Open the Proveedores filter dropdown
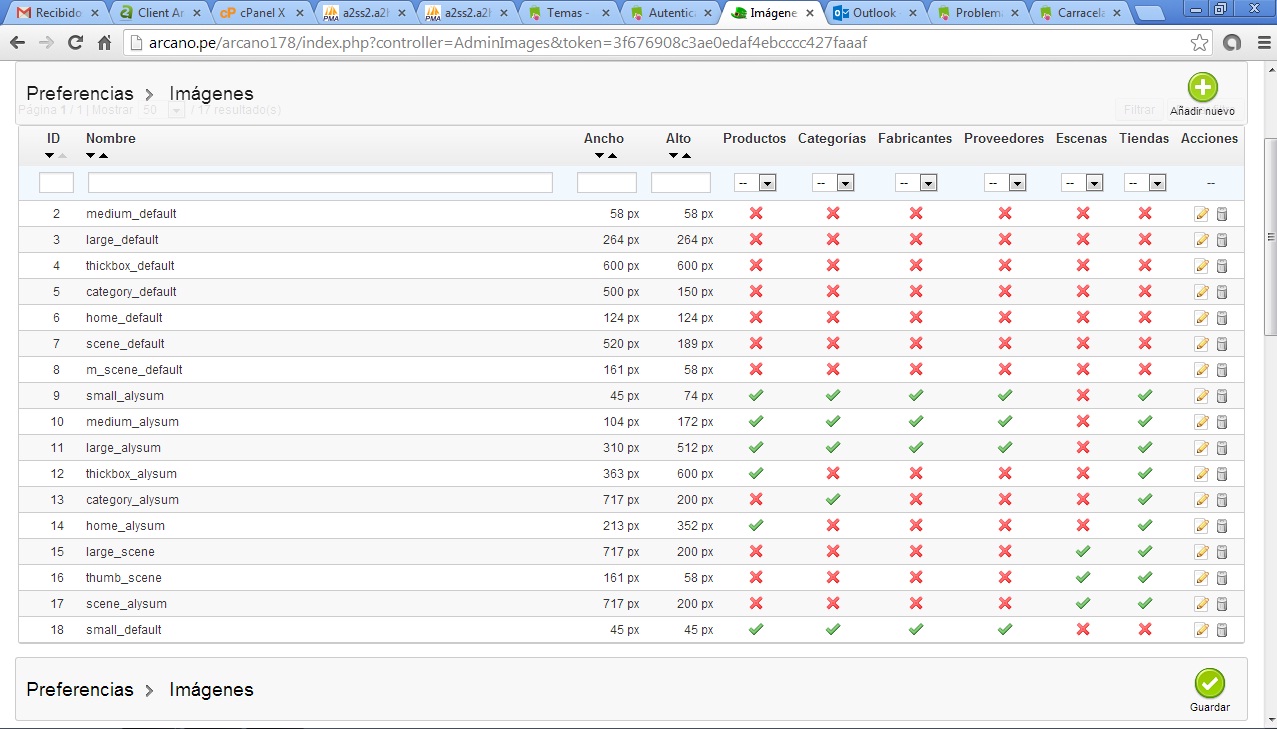Image resolution: width=1277 pixels, height=729 pixels. click(1005, 183)
